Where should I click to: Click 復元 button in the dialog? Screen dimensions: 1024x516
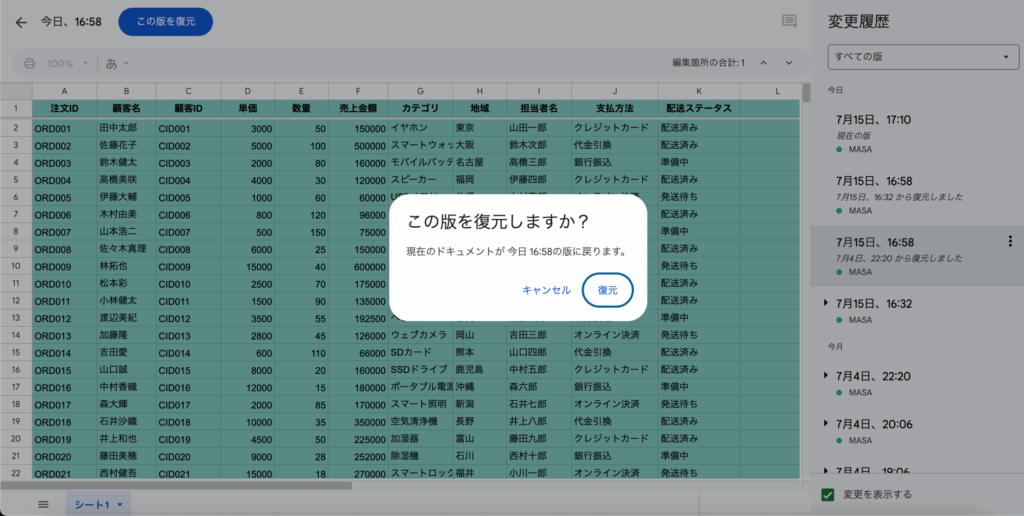(x=607, y=290)
